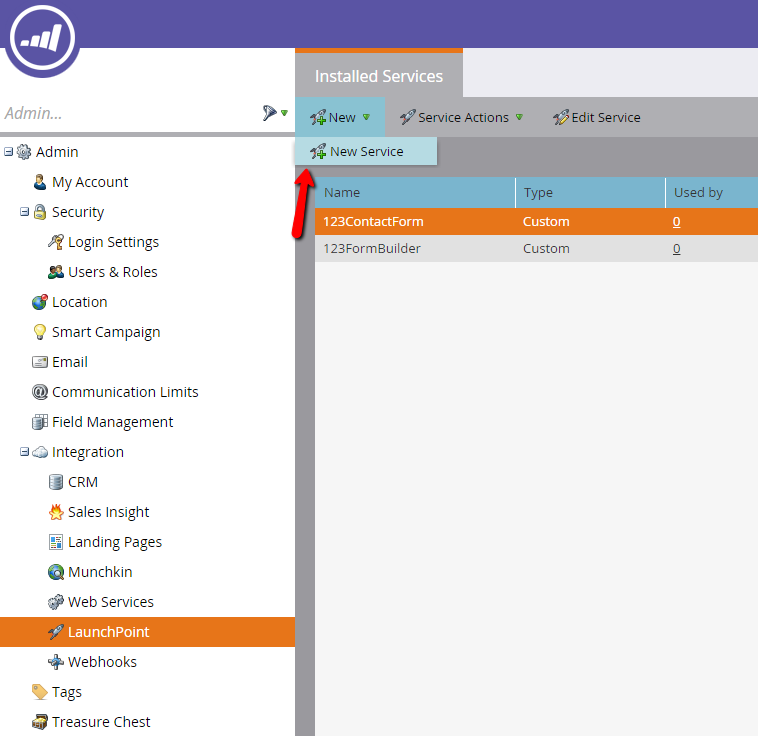This screenshot has width=758, height=736.
Task: Open Used by count for 123FormBuilder
Action: coord(676,249)
